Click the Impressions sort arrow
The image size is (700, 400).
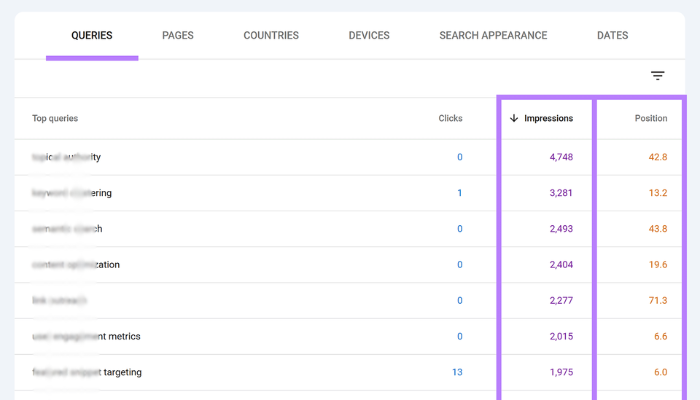click(x=514, y=118)
